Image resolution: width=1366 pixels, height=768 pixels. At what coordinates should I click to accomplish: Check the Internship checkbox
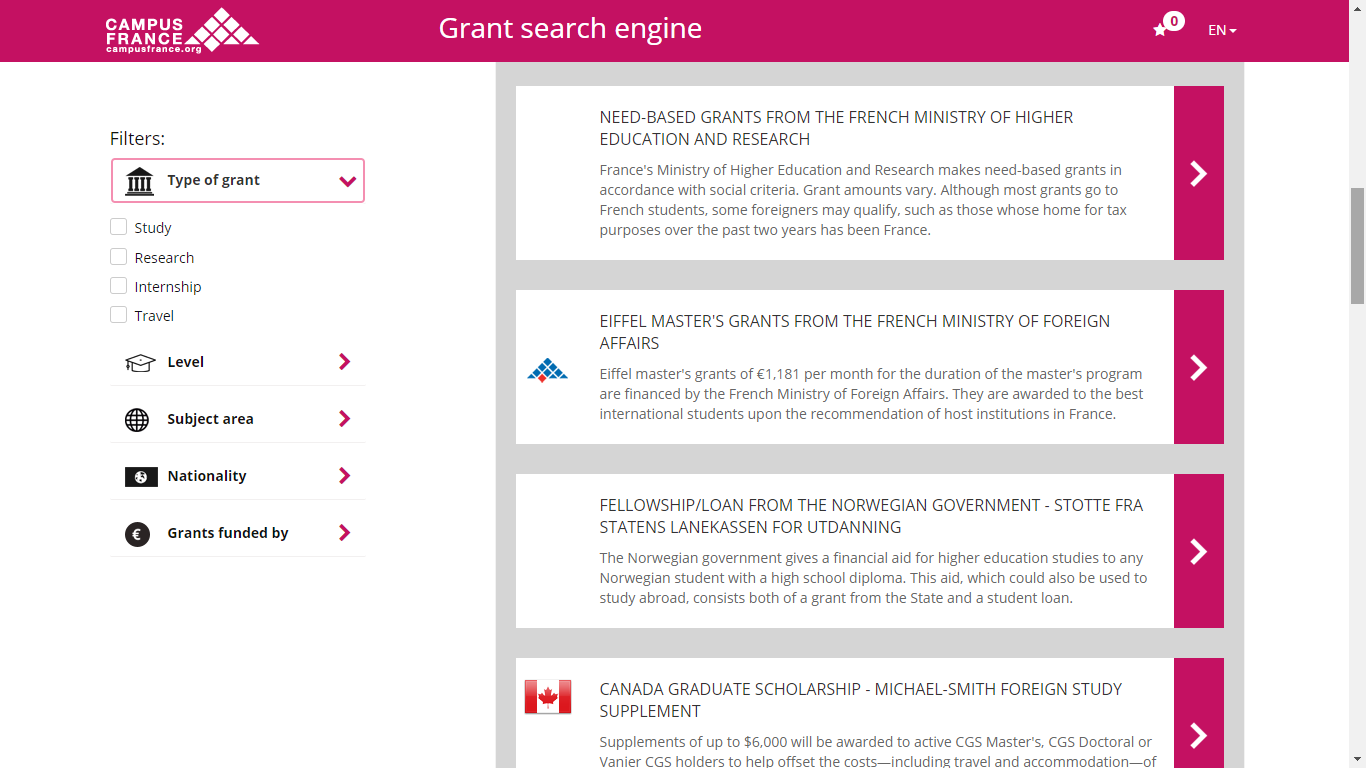[119, 286]
